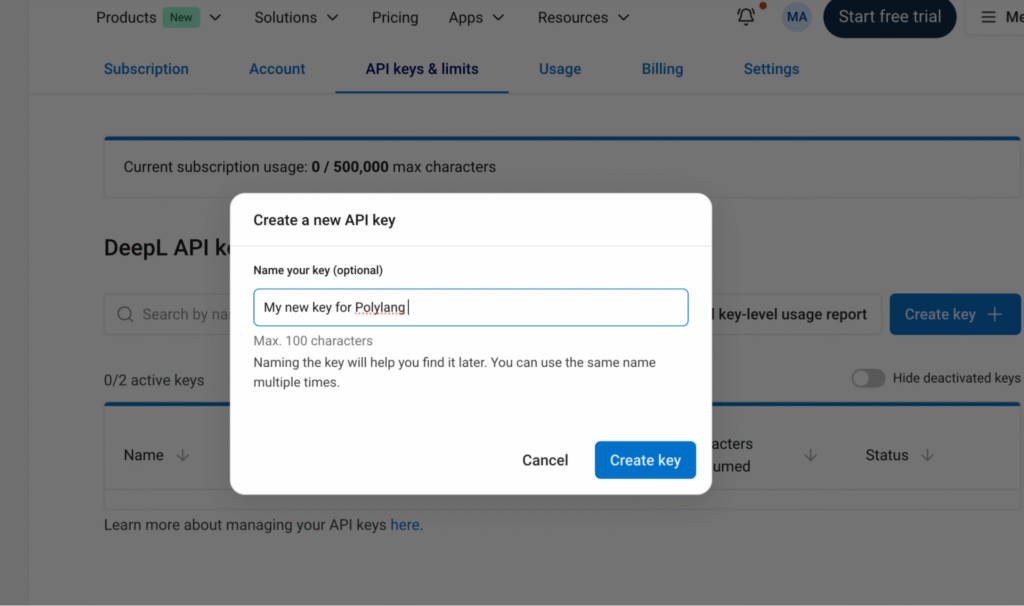
Task: Enable the Hide deactivated keys toggle
Action: pyautogui.click(x=868, y=378)
